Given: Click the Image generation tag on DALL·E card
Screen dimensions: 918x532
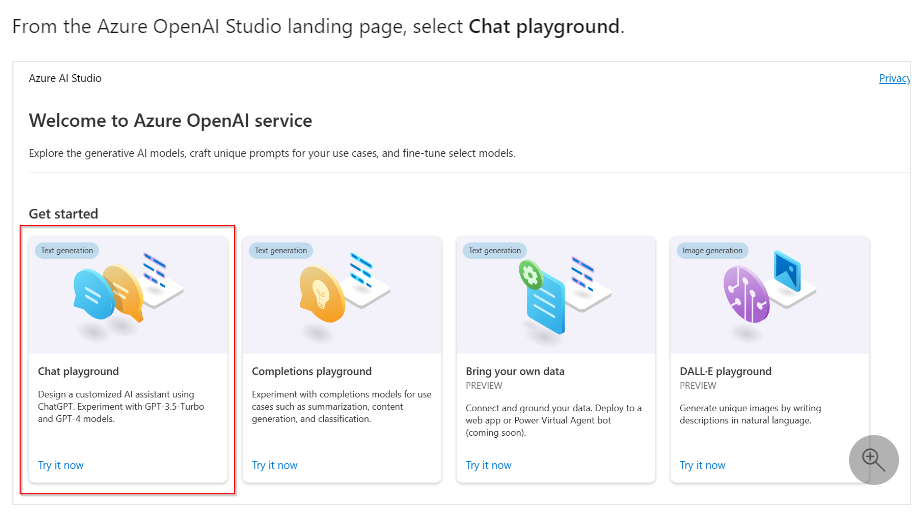Looking at the screenshot, I should point(713,250).
